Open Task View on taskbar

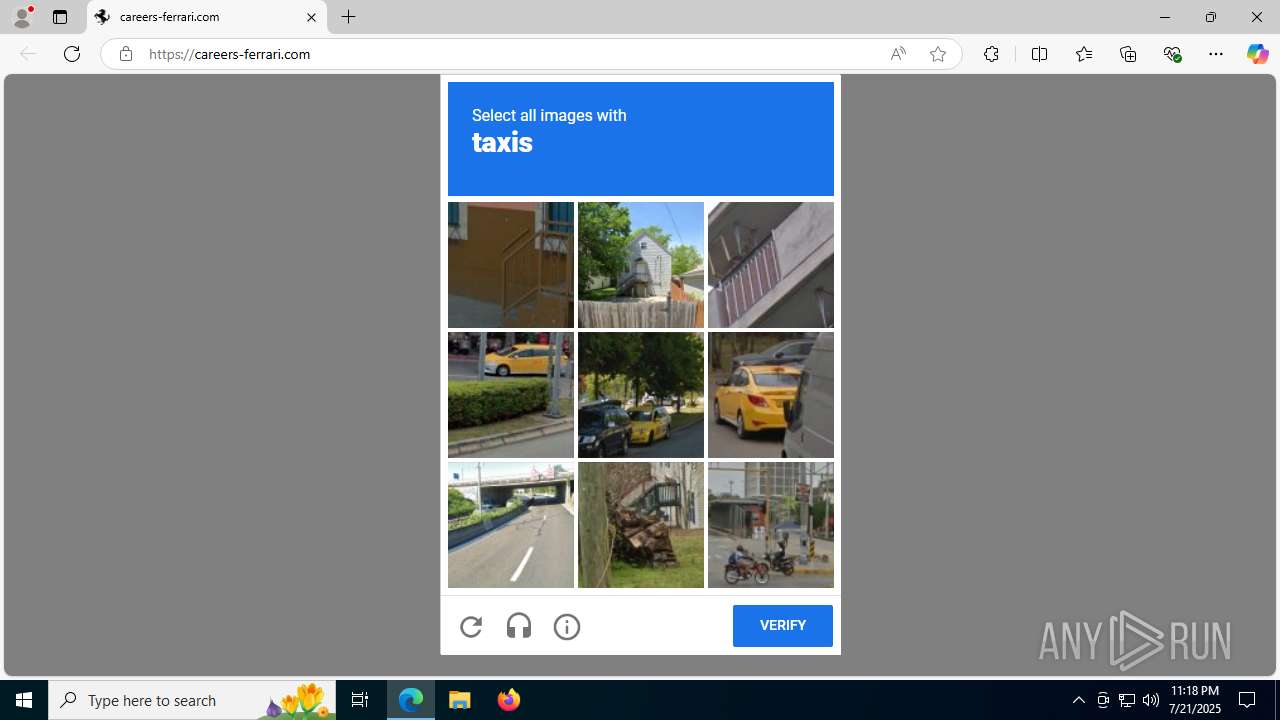click(x=360, y=700)
